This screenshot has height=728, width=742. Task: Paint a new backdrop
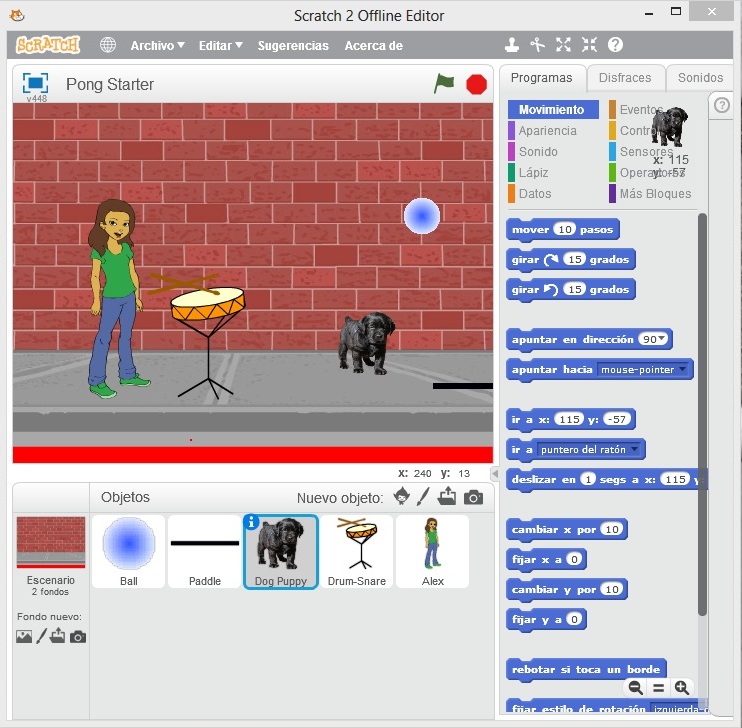41,636
